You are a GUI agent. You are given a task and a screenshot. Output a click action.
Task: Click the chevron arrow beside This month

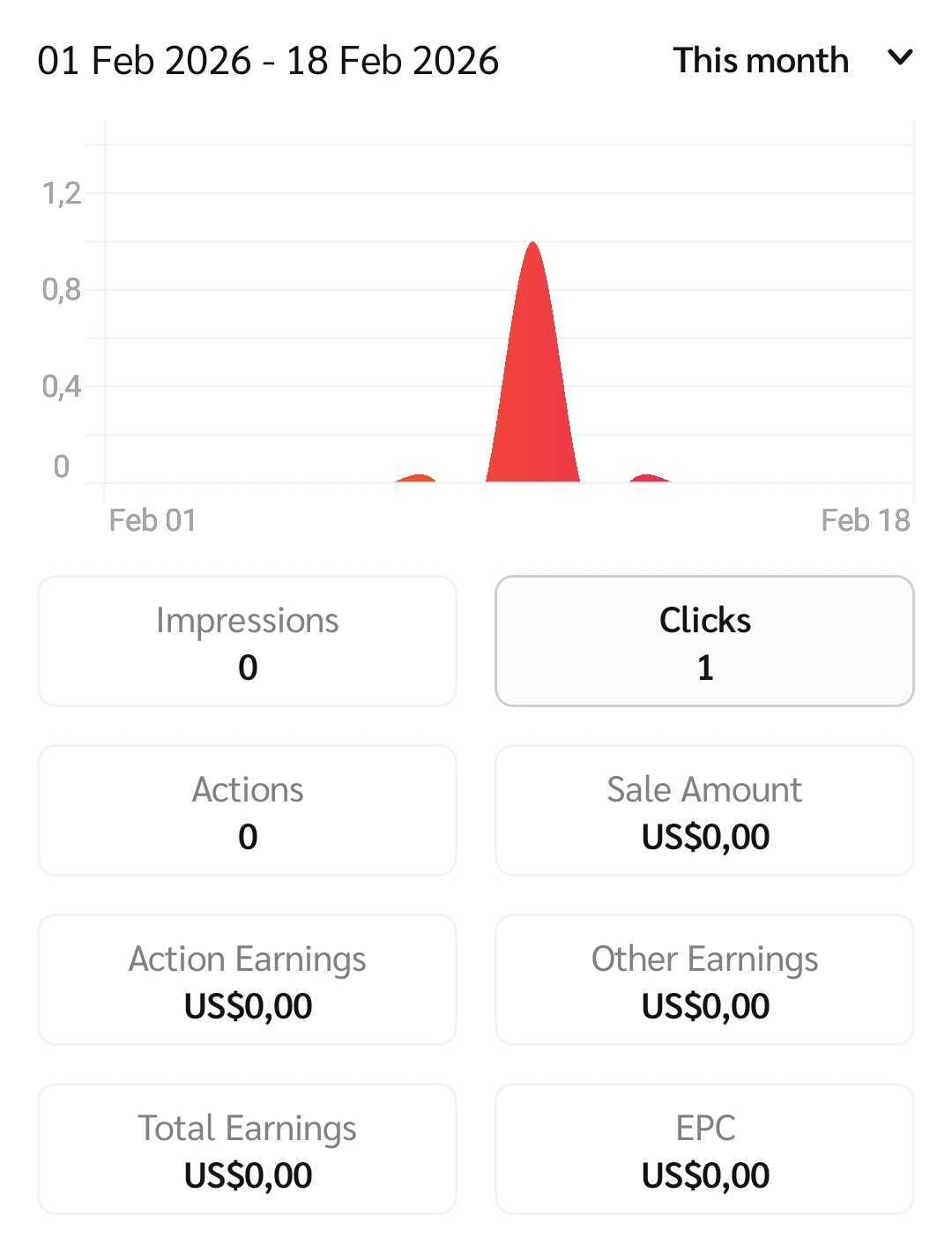[900, 59]
